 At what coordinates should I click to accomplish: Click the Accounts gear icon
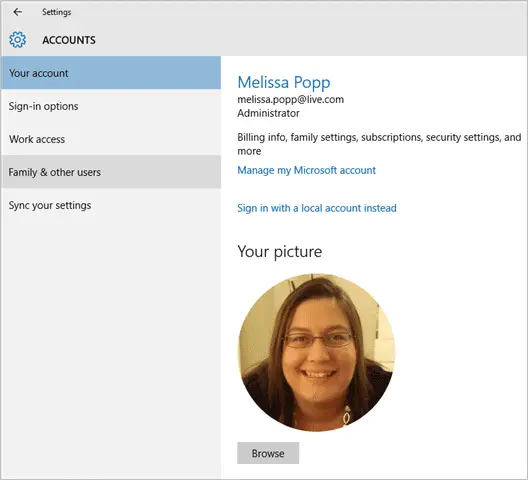(18, 40)
